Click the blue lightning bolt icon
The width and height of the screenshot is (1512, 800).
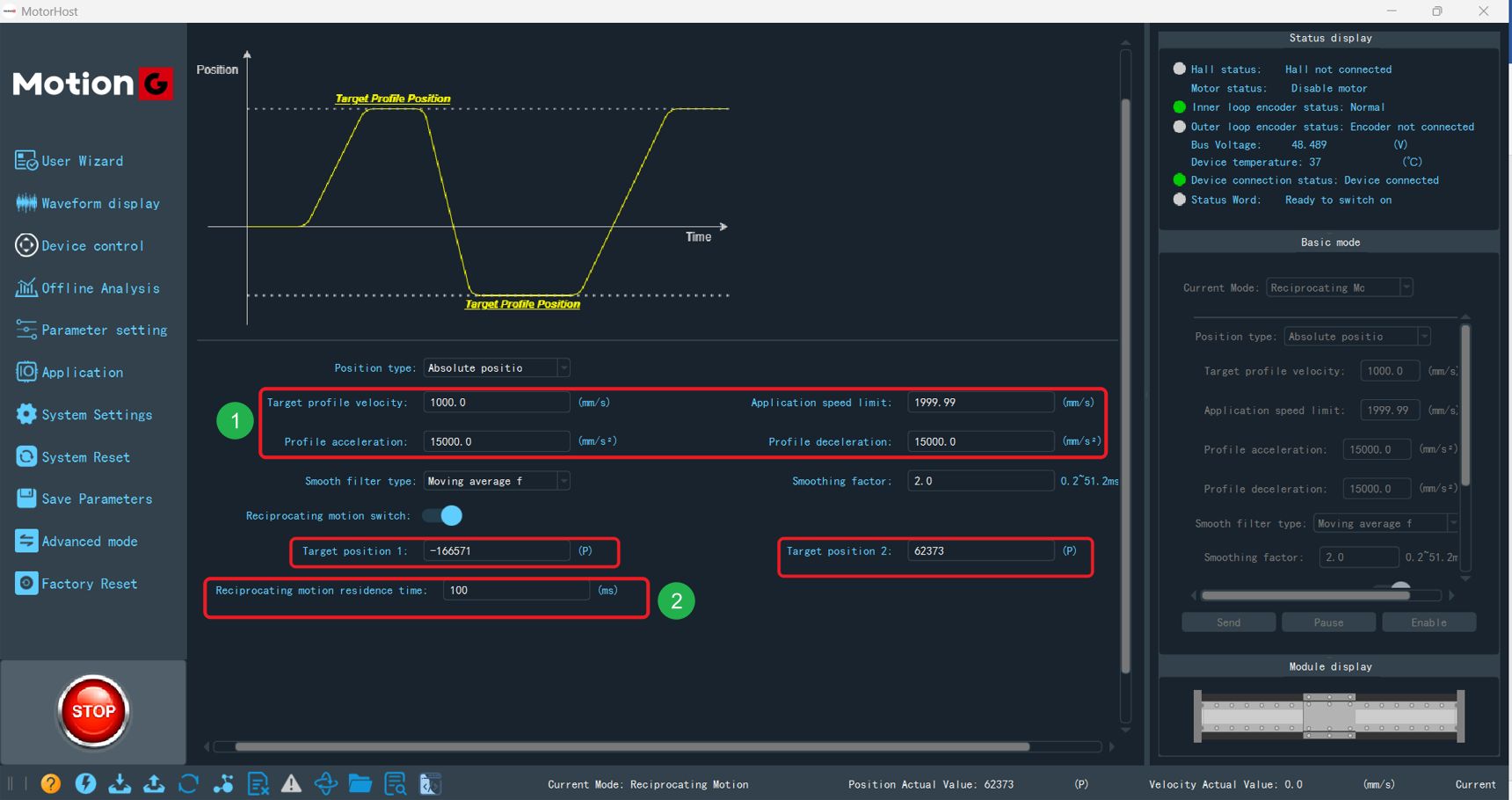85,783
